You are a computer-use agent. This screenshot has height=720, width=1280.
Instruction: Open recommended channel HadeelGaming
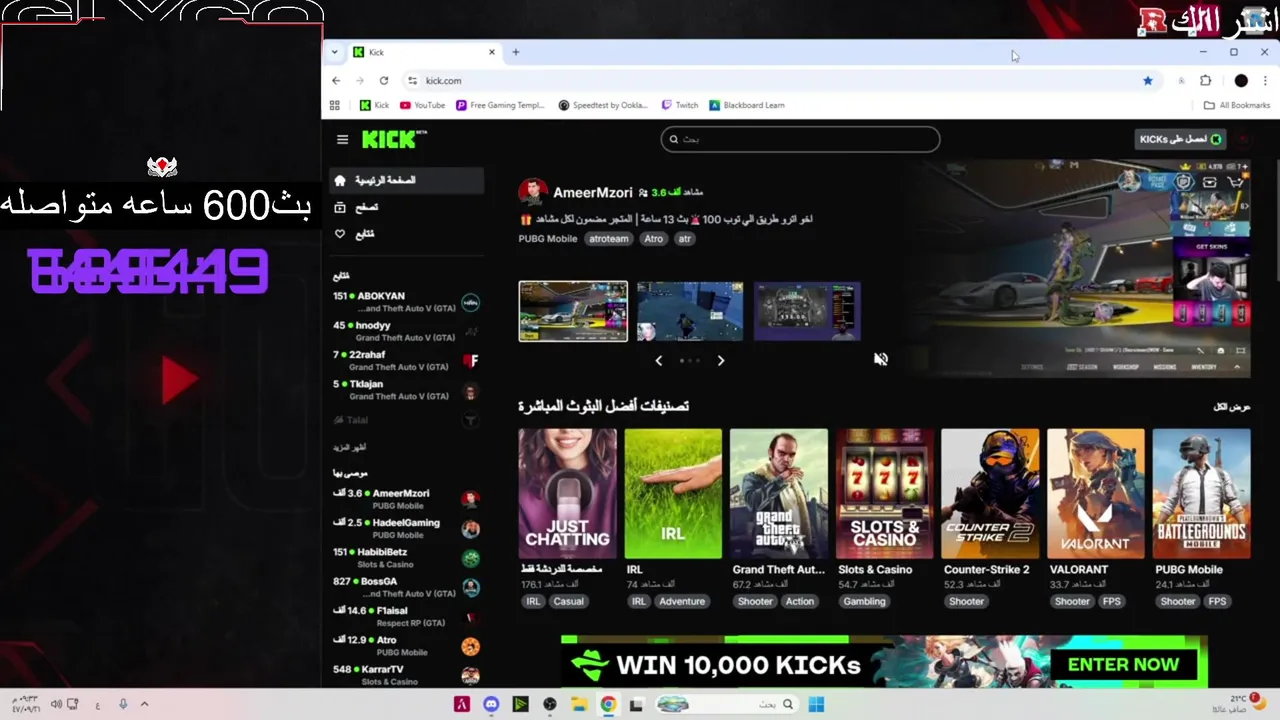[x=407, y=528]
